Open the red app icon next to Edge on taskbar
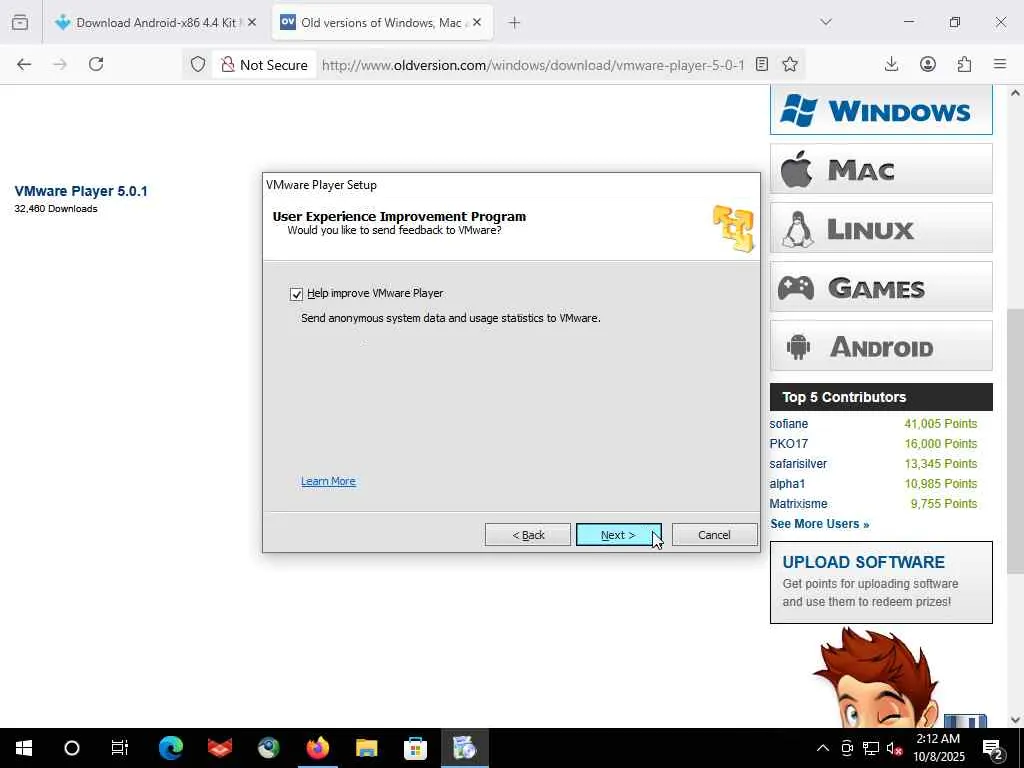This screenshot has width=1024, height=768. [x=219, y=748]
